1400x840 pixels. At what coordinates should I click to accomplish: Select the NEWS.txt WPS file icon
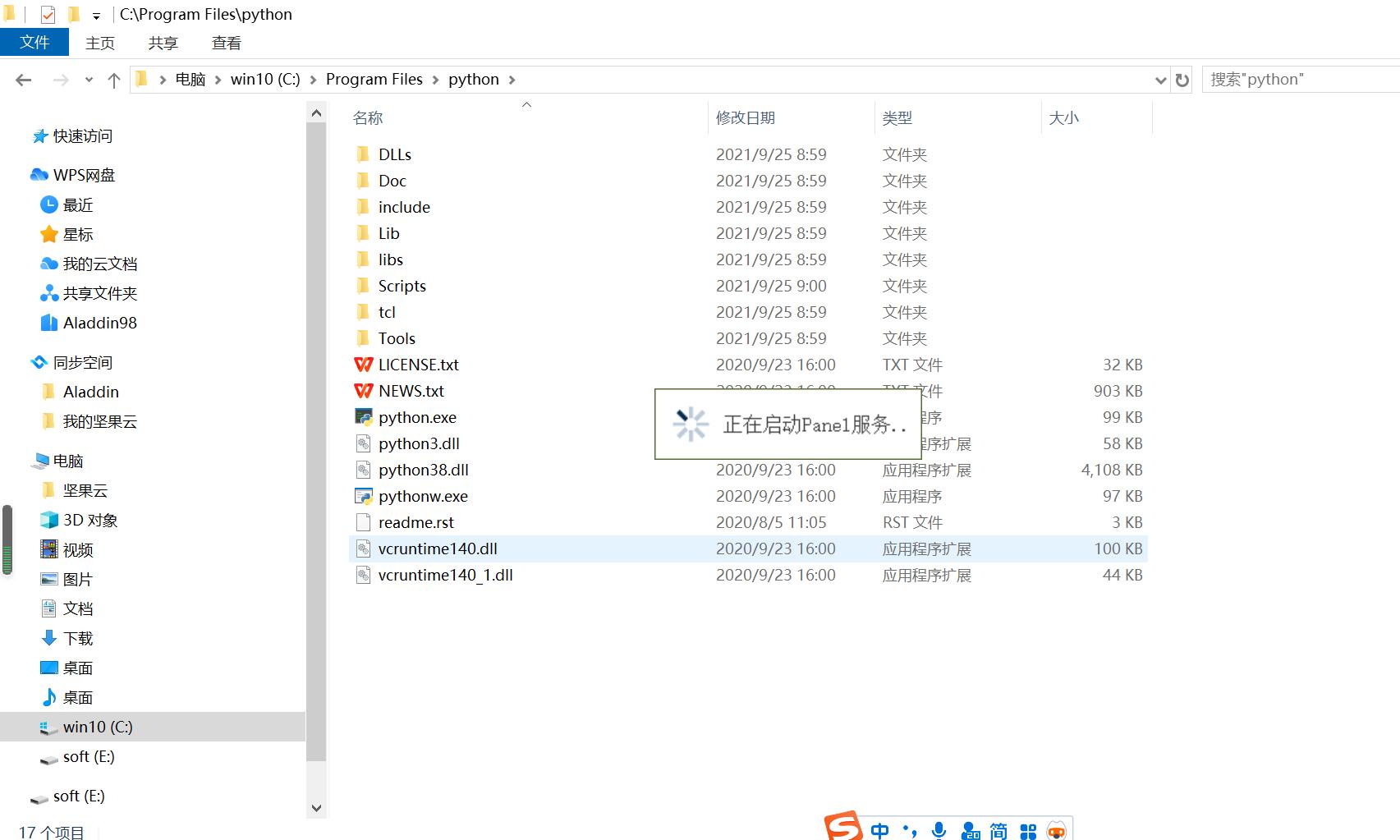pyautogui.click(x=363, y=391)
